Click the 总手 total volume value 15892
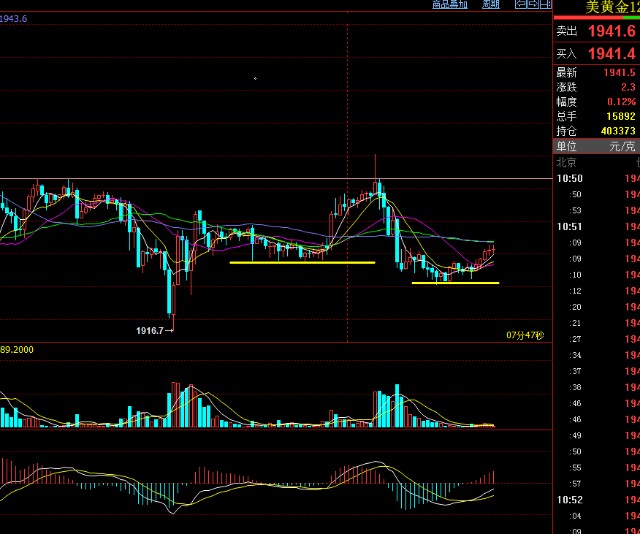This screenshot has height=534, width=640. [620, 116]
